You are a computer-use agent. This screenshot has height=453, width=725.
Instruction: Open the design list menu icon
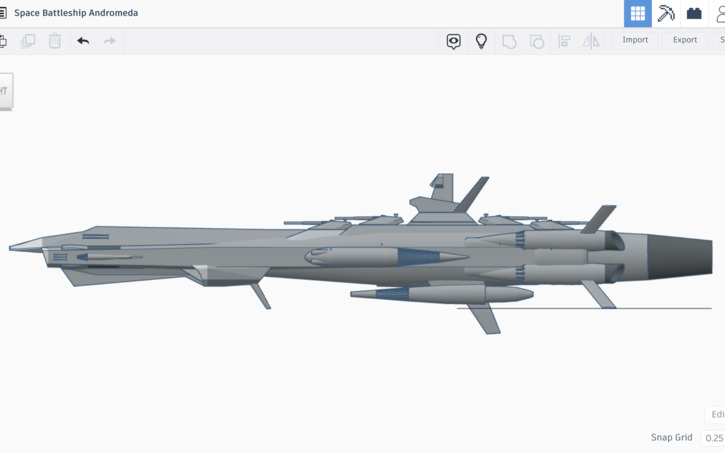3,13
